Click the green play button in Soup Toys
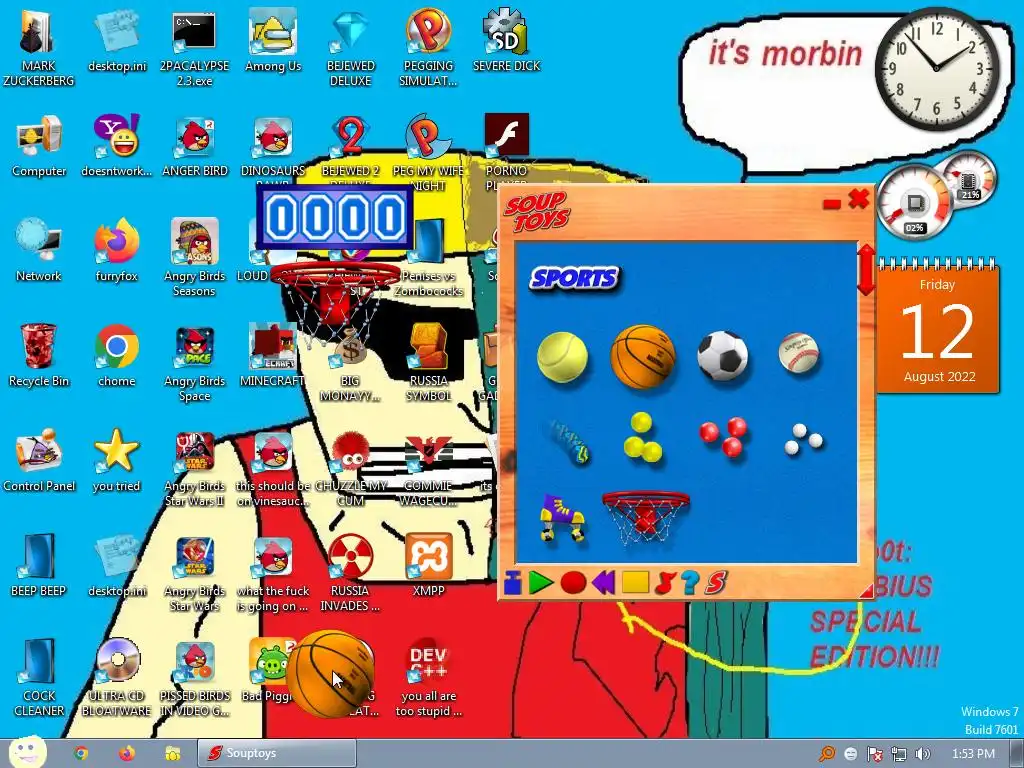 541,583
